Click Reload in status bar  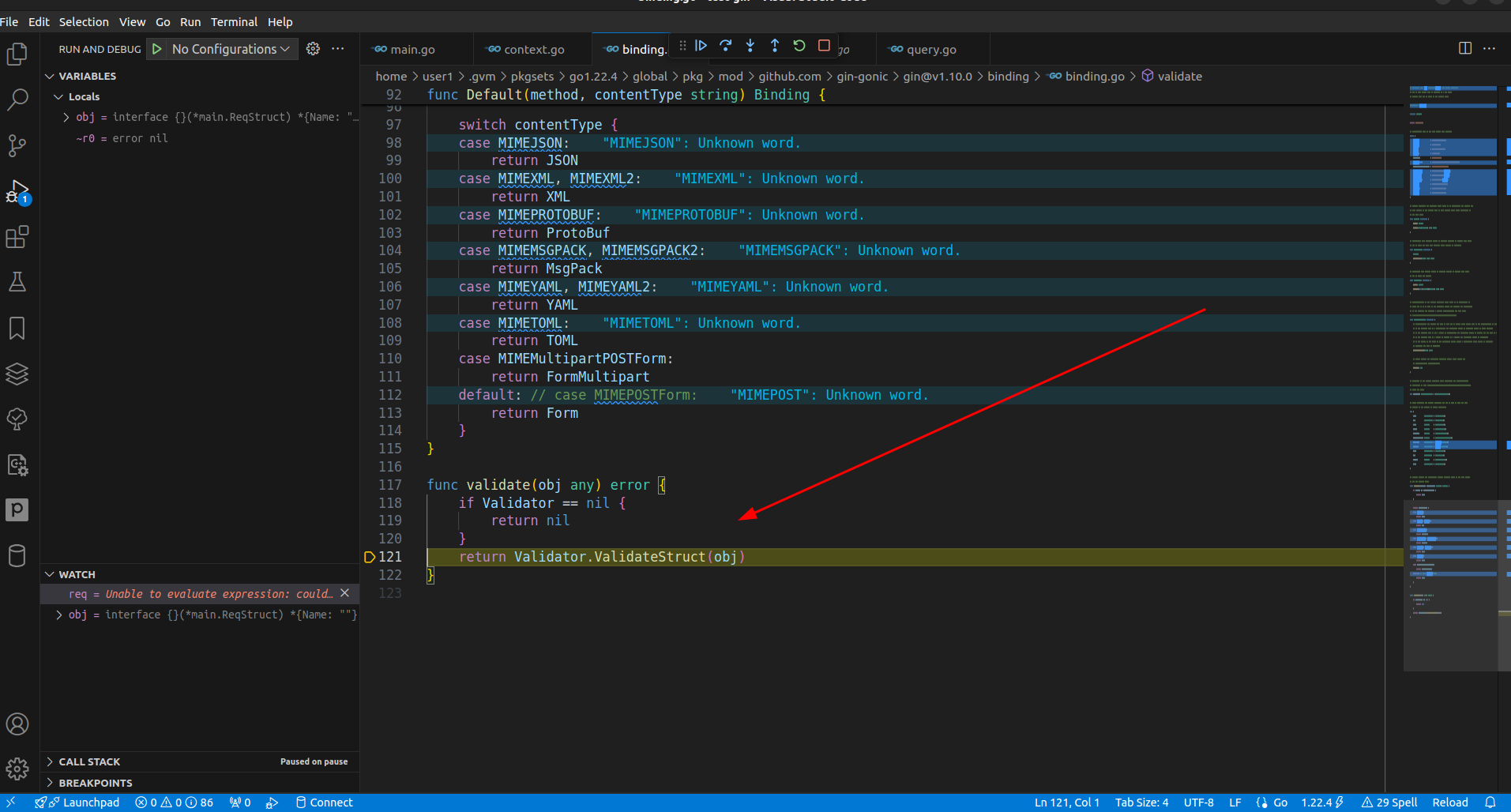(1450, 803)
